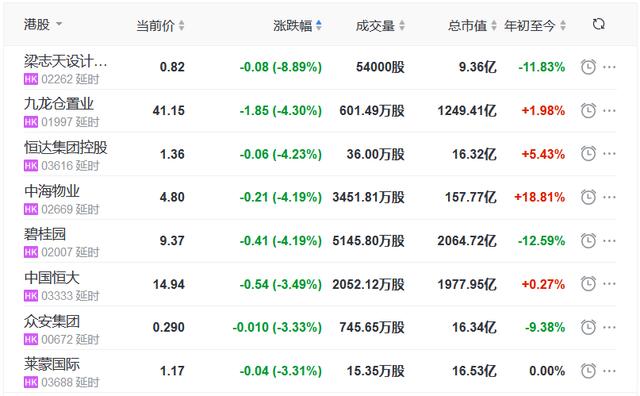Click market cap 2064.72亿
This screenshot has width=640, height=396.
point(467,241)
